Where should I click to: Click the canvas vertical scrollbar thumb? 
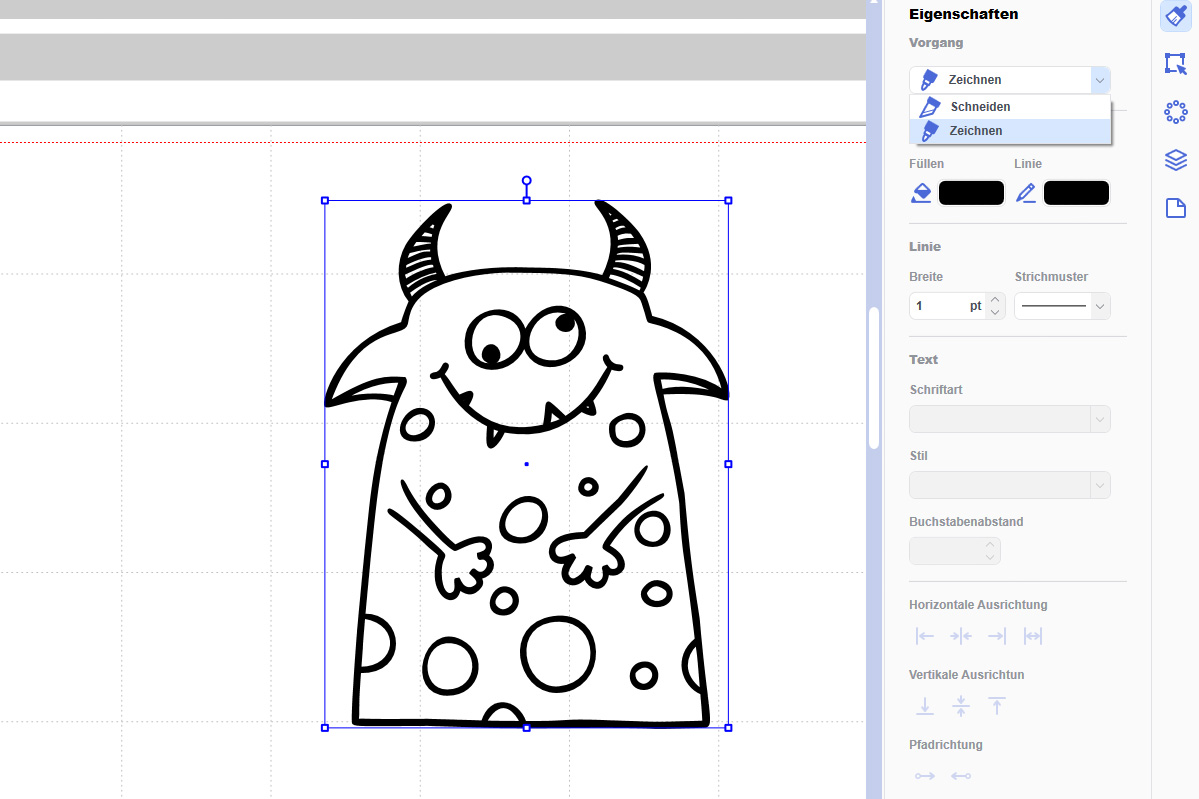pos(874,377)
